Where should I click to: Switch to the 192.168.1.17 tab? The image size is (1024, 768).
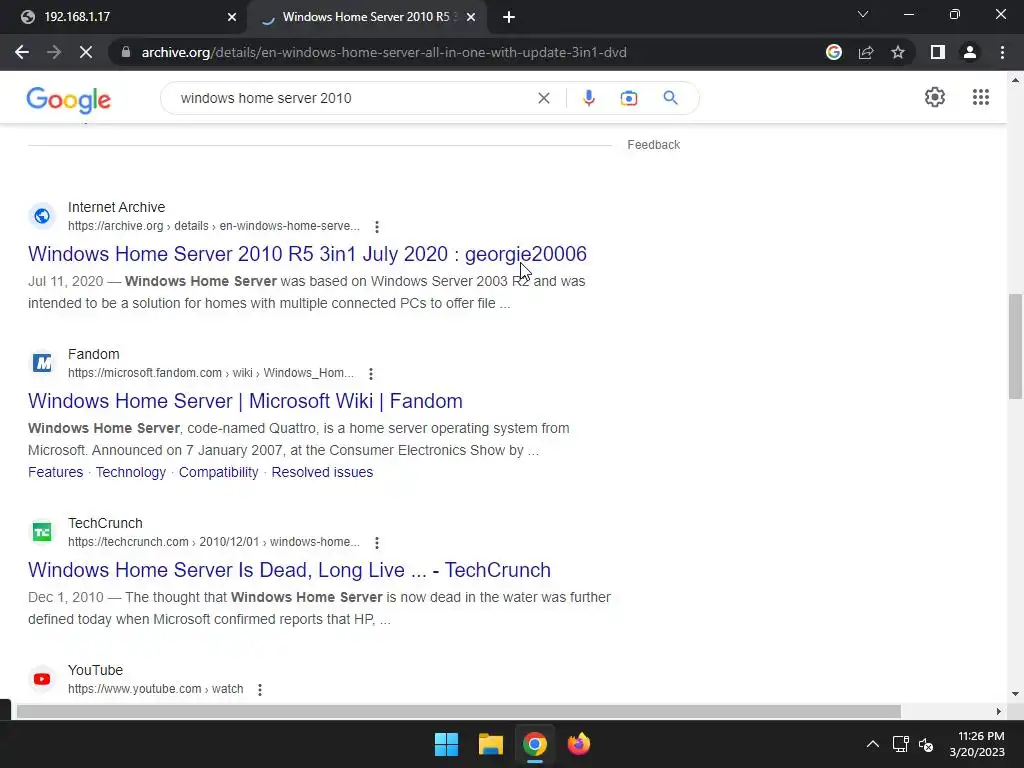(124, 17)
